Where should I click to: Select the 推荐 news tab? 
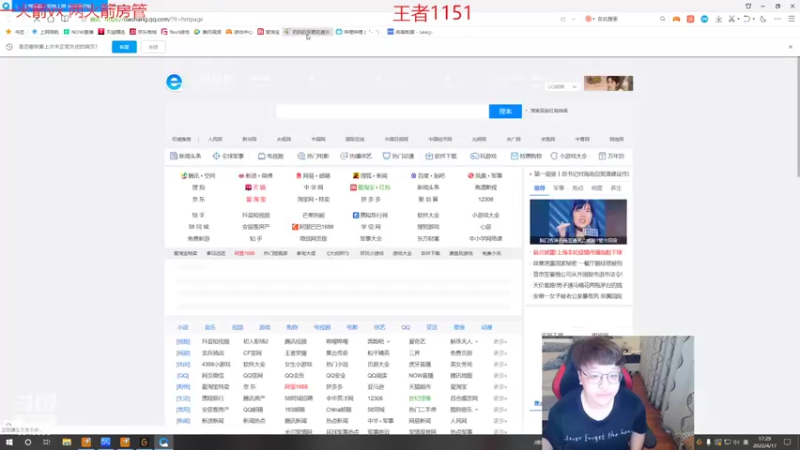539,188
